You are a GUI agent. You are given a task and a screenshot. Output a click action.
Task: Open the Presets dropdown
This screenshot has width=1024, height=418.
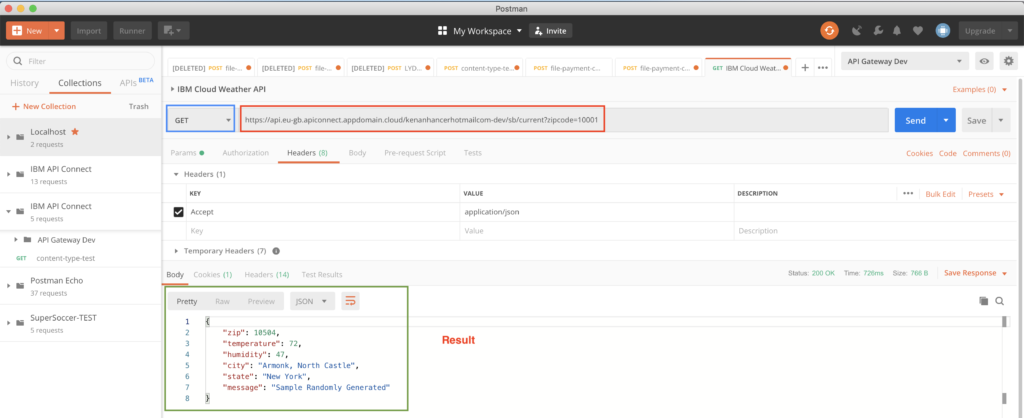[x=986, y=194]
